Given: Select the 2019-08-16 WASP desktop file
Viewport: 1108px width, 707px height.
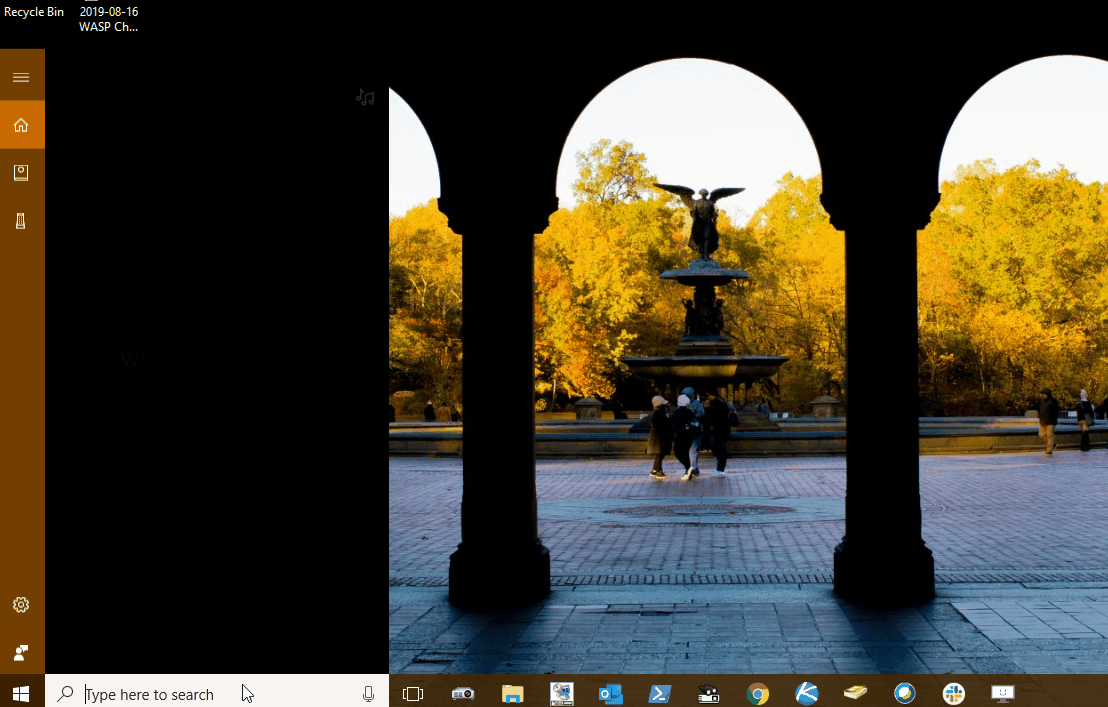Looking at the screenshot, I should 108,19.
